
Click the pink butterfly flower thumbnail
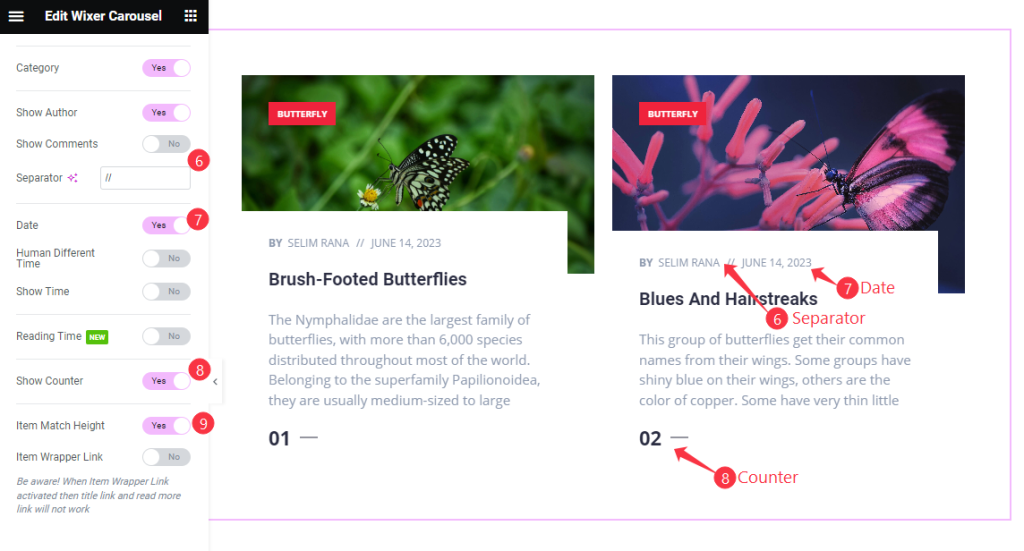(788, 153)
